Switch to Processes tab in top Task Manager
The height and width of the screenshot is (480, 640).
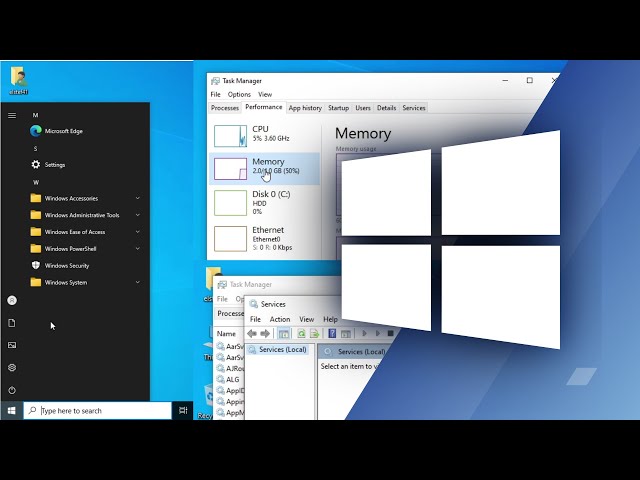tap(224, 108)
